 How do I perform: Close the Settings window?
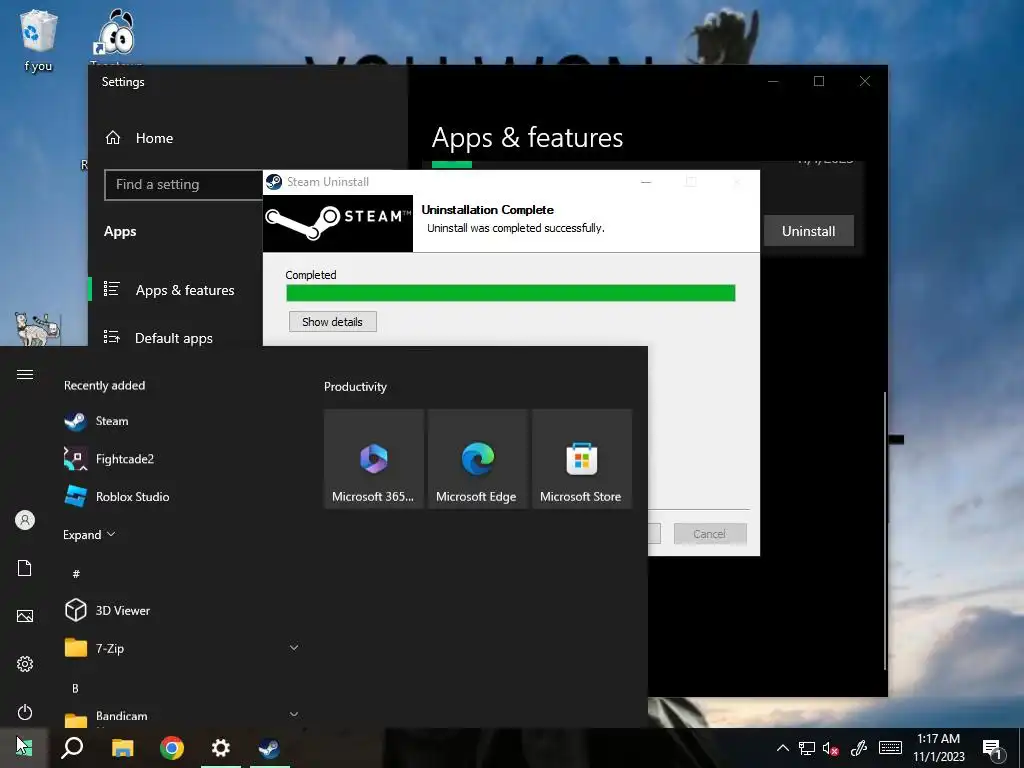point(865,81)
